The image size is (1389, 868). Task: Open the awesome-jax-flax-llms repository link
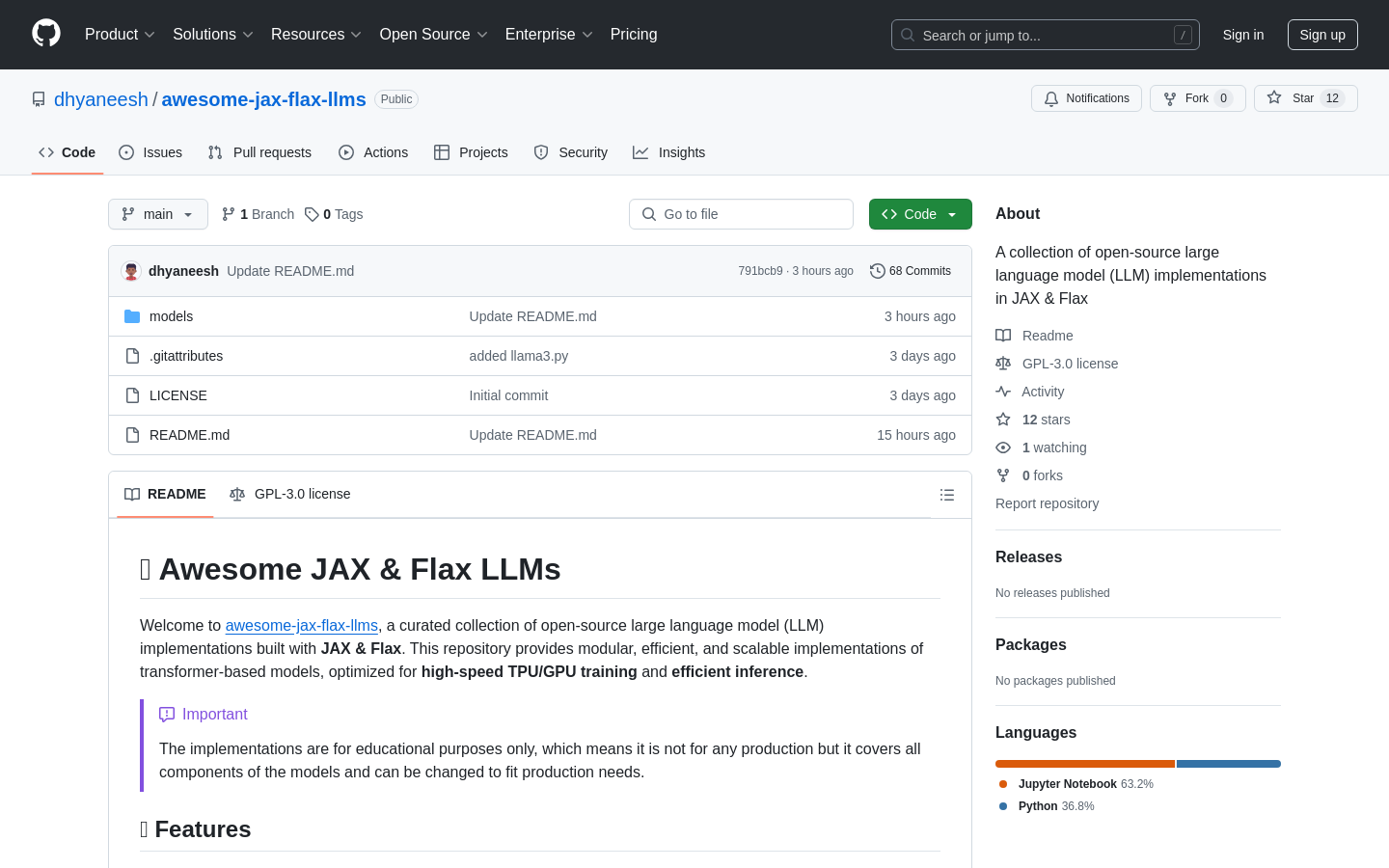[263, 99]
